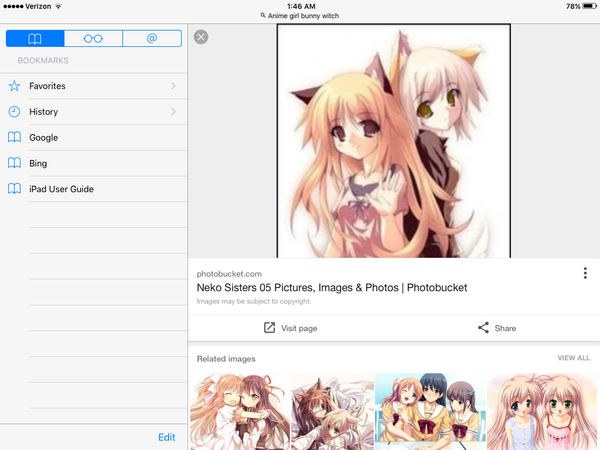This screenshot has height=450, width=600.
Task: Click the book icon next to Bing
Action: (15, 163)
